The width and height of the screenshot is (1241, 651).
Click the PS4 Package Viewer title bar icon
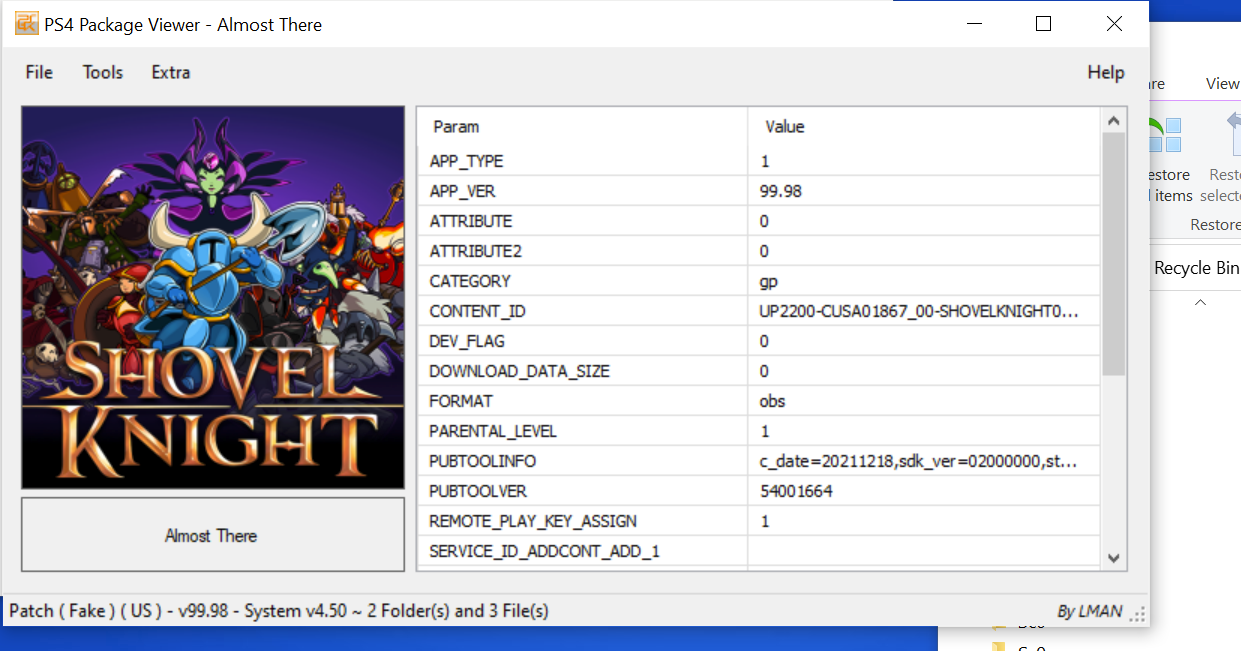click(26, 24)
